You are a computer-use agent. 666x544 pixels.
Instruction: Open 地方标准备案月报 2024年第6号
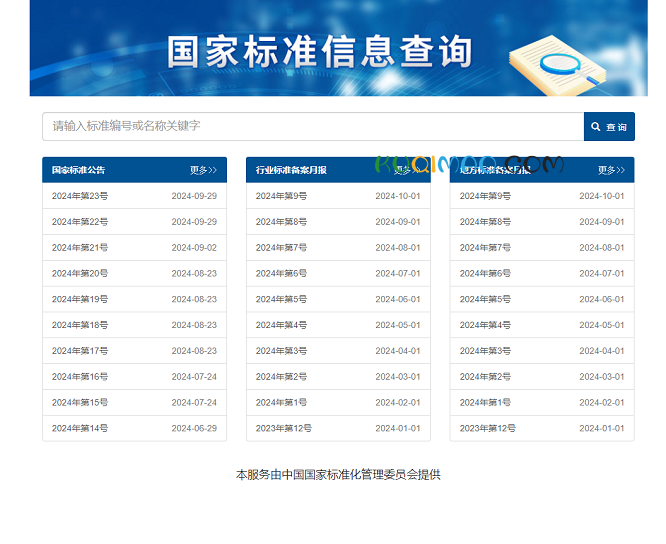click(x=485, y=273)
